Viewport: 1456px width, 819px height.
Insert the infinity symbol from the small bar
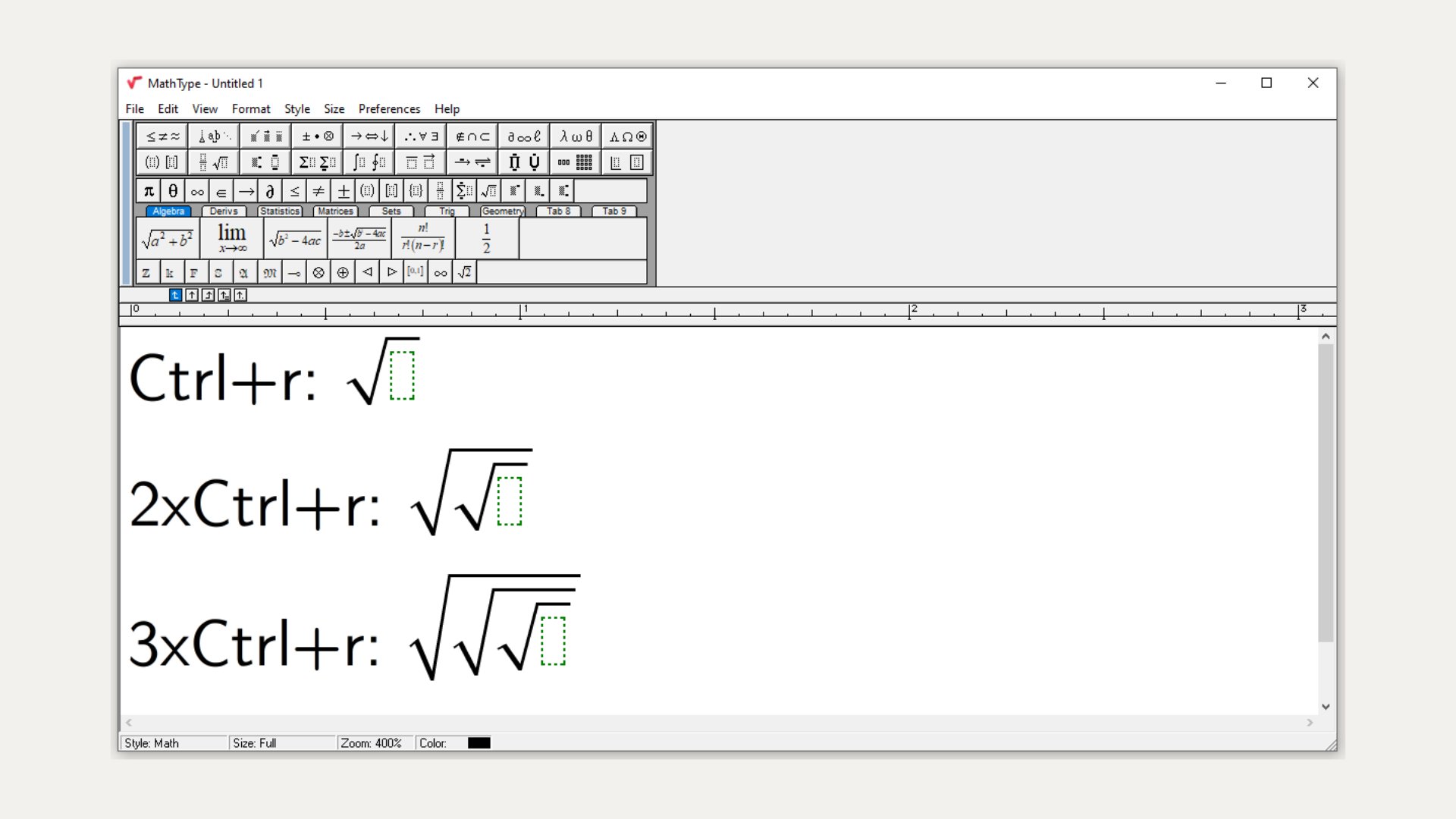click(196, 190)
